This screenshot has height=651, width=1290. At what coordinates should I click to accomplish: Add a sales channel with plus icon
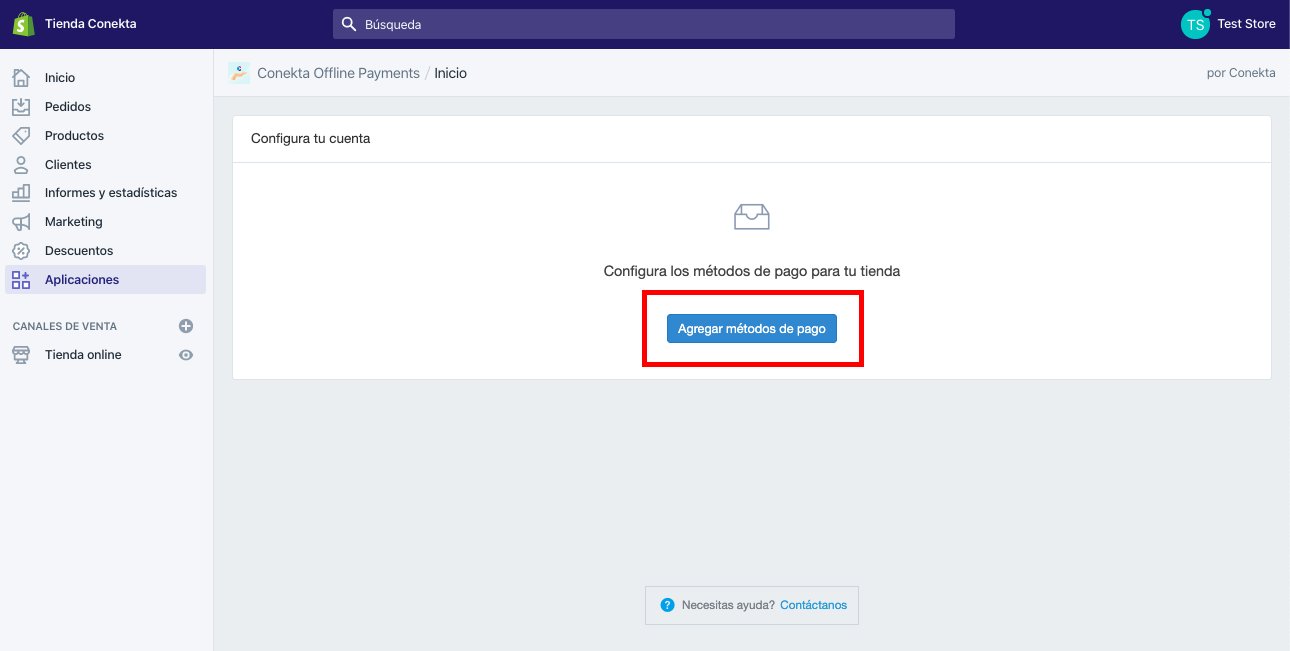pyautogui.click(x=186, y=326)
